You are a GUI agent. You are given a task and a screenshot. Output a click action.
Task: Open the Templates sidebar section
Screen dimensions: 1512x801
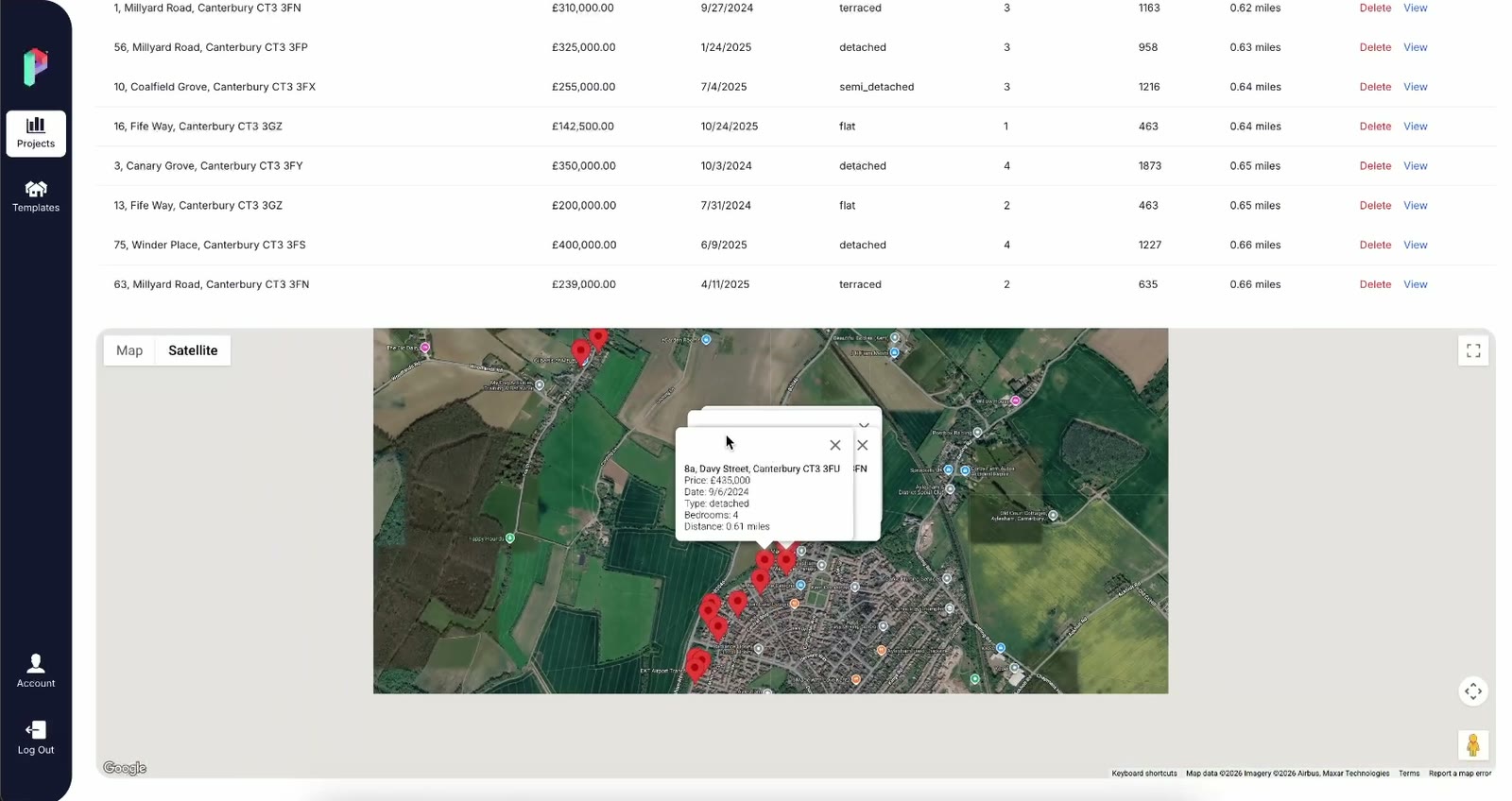tap(36, 196)
